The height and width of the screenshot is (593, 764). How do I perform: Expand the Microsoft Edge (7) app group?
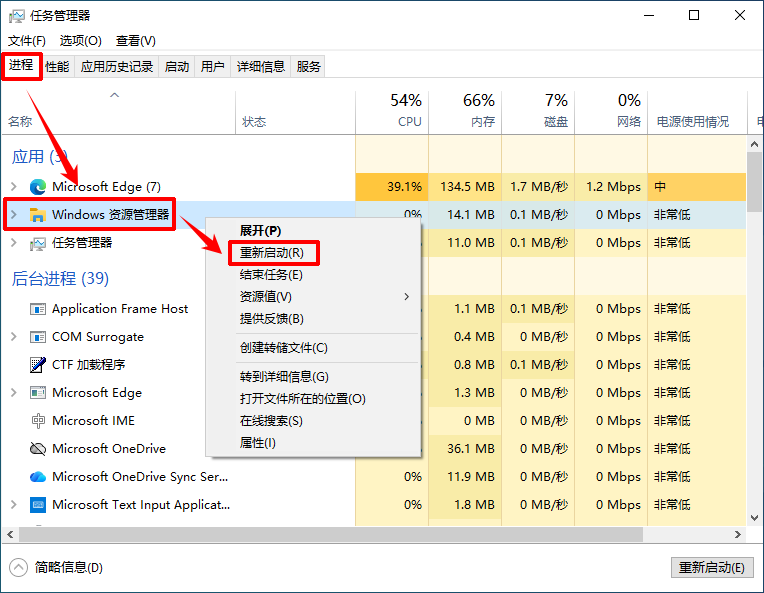tap(14, 187)
